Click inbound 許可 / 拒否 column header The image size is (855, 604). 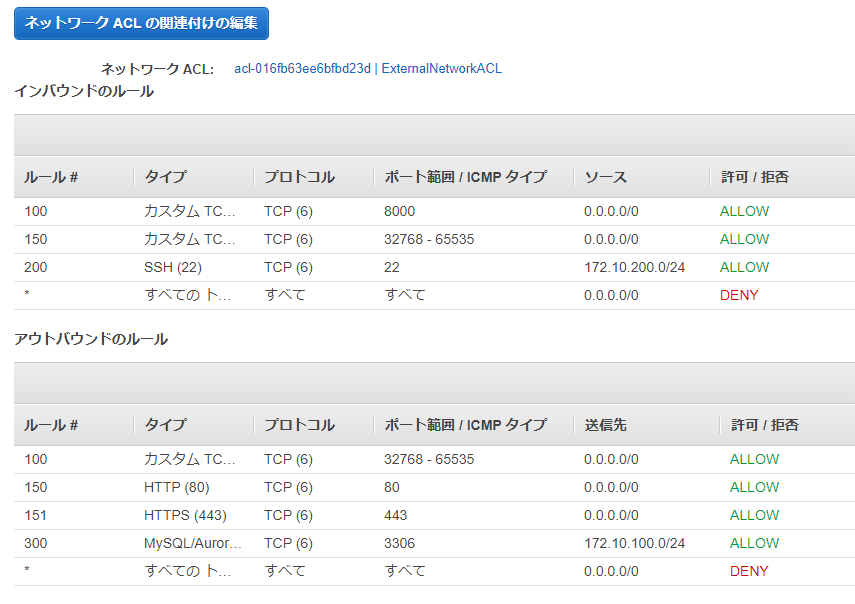755,177
